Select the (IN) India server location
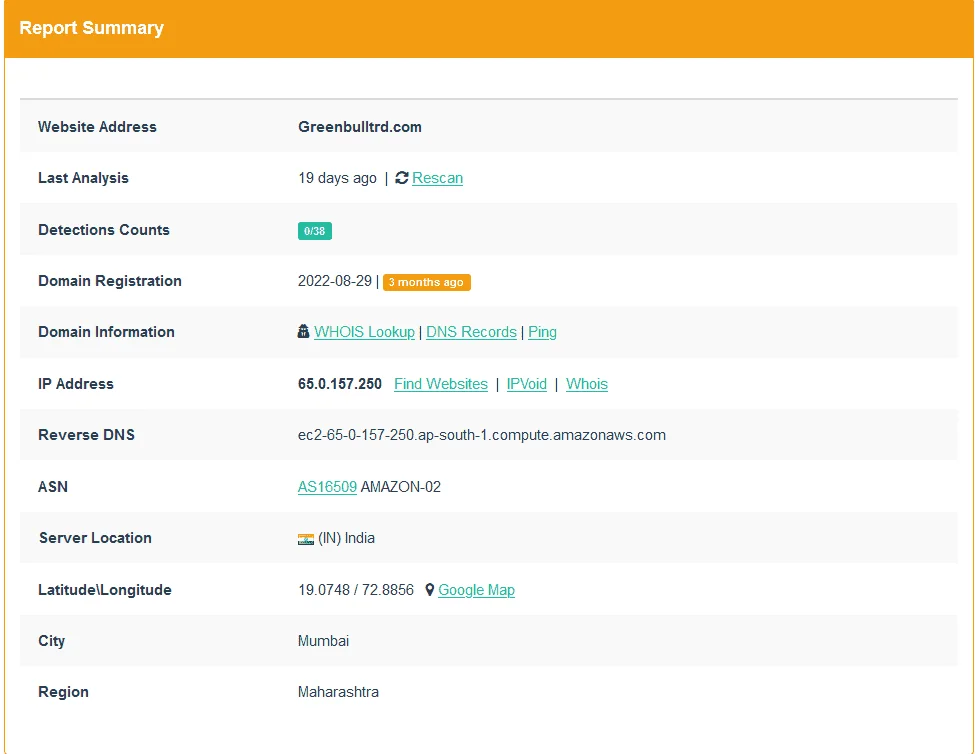Screen dimensions: 976x754 pos(346,538)
